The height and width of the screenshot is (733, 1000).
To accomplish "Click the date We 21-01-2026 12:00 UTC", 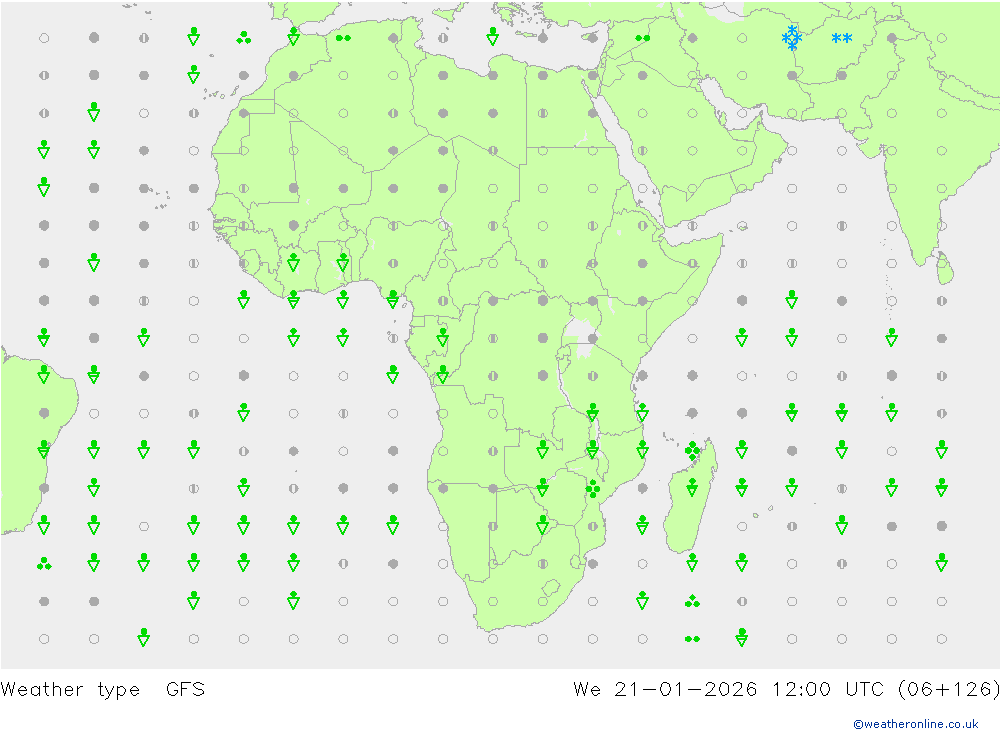I will [728, 690].
